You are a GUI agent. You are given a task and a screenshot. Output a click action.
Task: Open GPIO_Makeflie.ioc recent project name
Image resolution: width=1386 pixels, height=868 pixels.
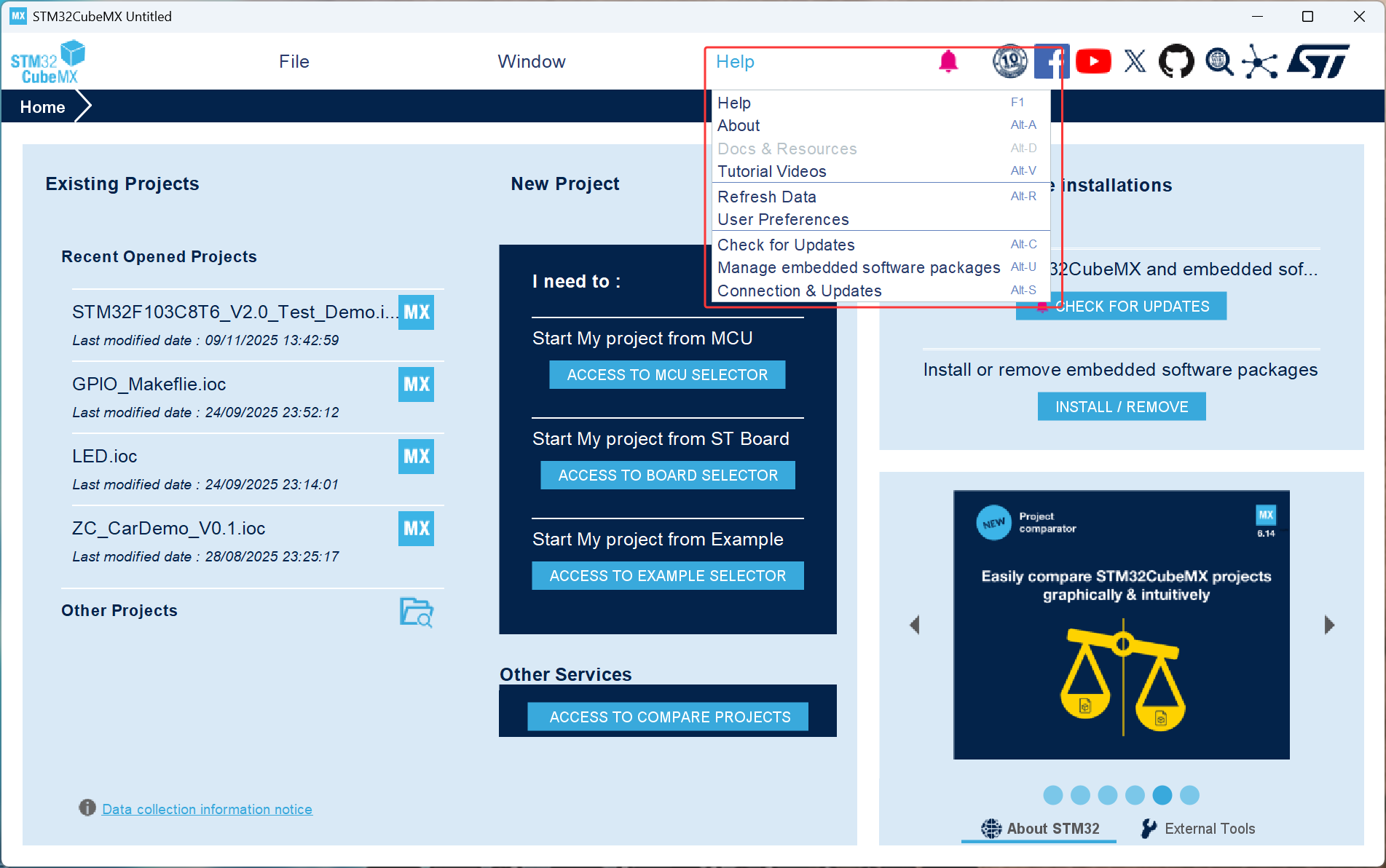(149, 384)
